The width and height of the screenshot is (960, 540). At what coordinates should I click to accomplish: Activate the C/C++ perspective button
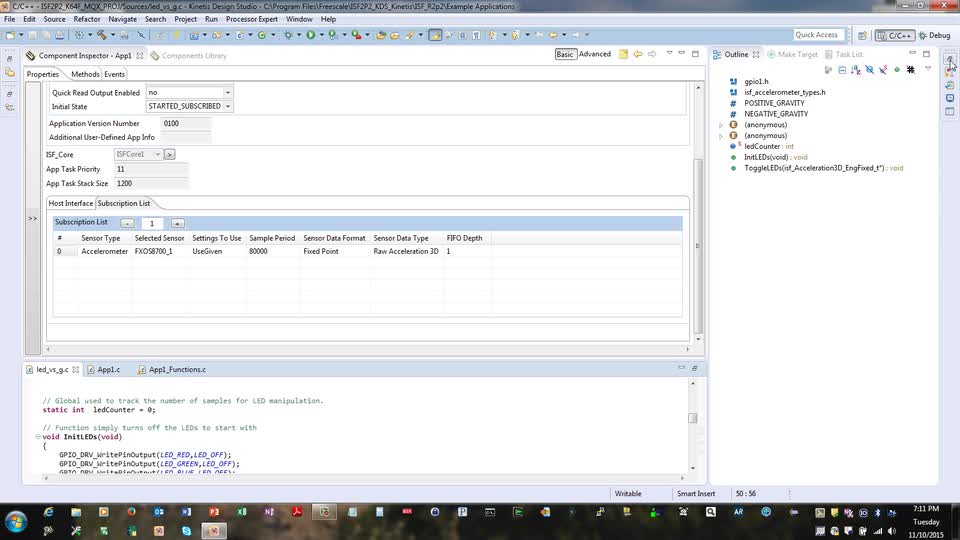tap(894, 35)
